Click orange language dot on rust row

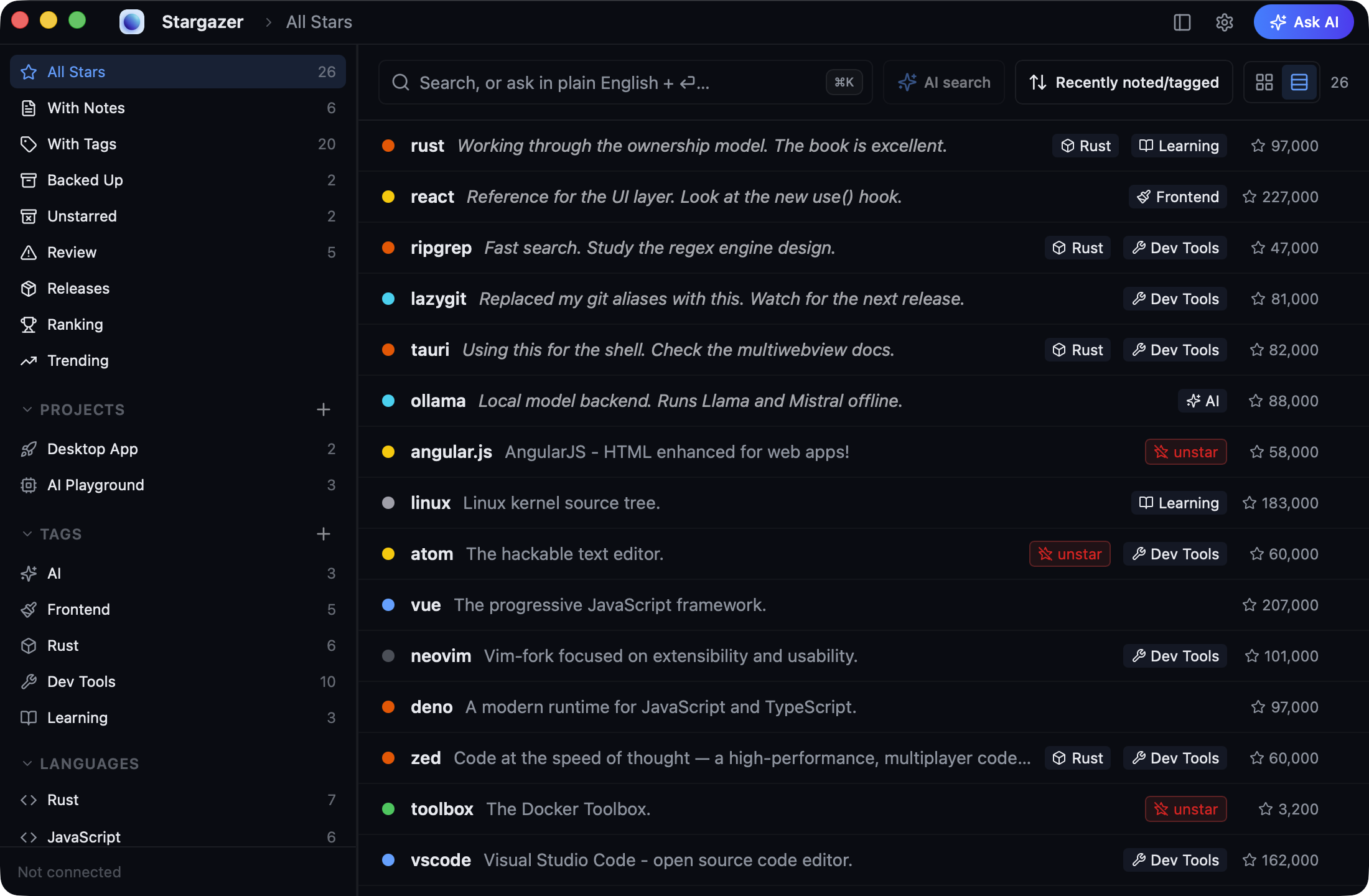pyautogui.click(x=388, y=146)
